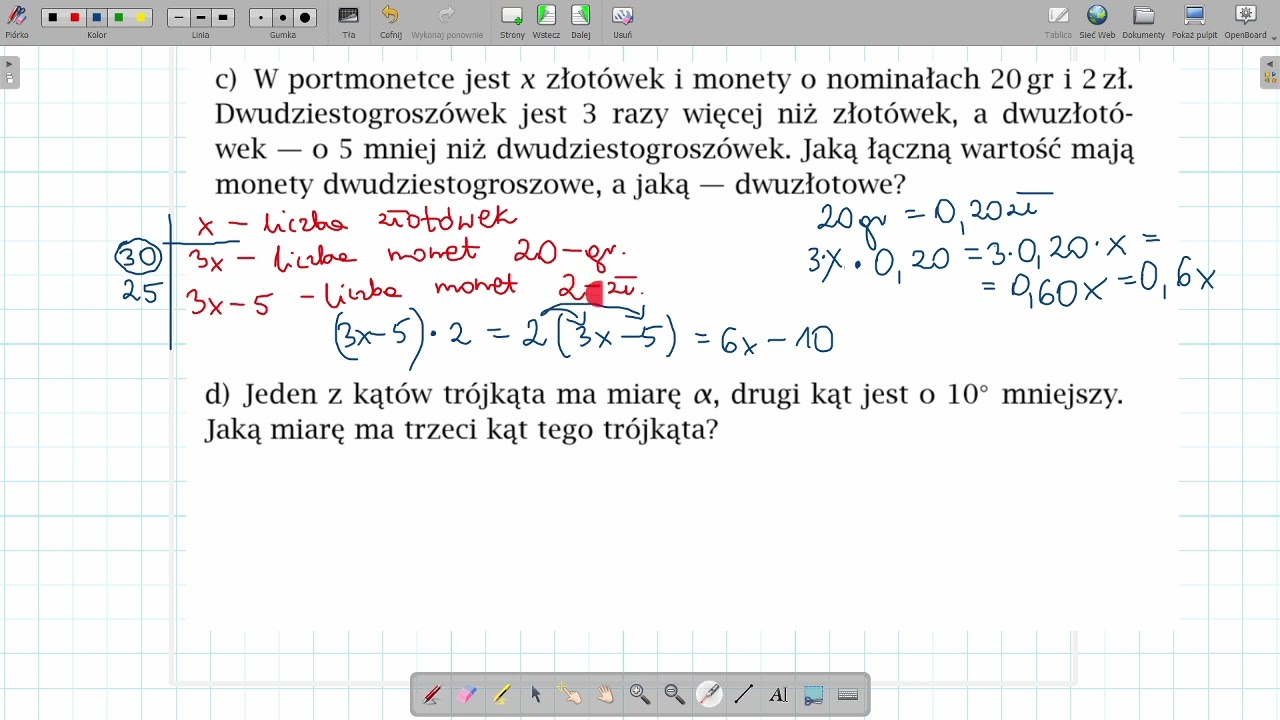Viewport: 1280px width, 720px height.
Task: Switch to Tablica board mode
Action: click(1058, 21)
